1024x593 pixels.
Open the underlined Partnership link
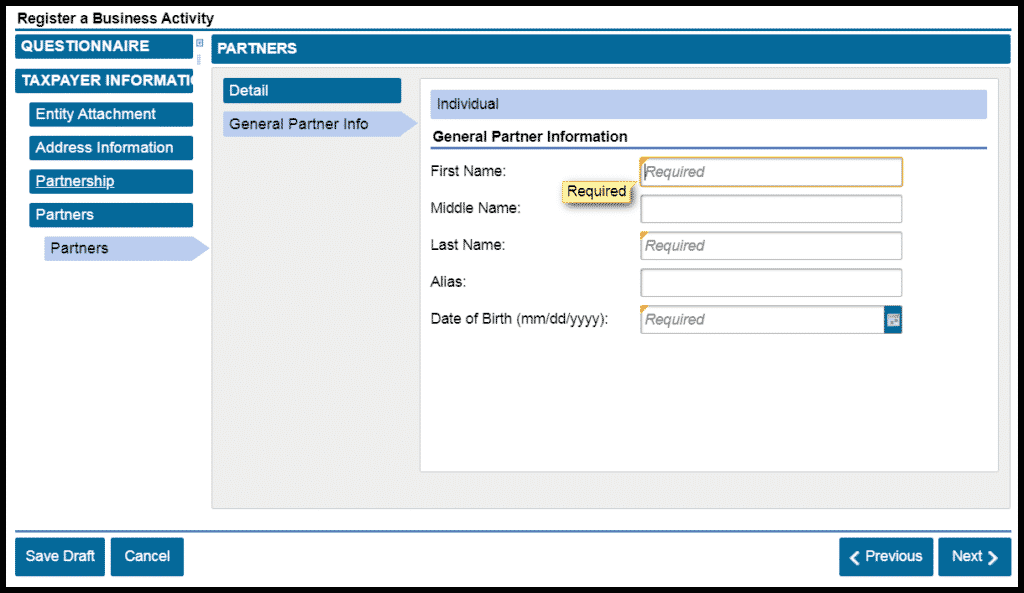tap(75, 181)
